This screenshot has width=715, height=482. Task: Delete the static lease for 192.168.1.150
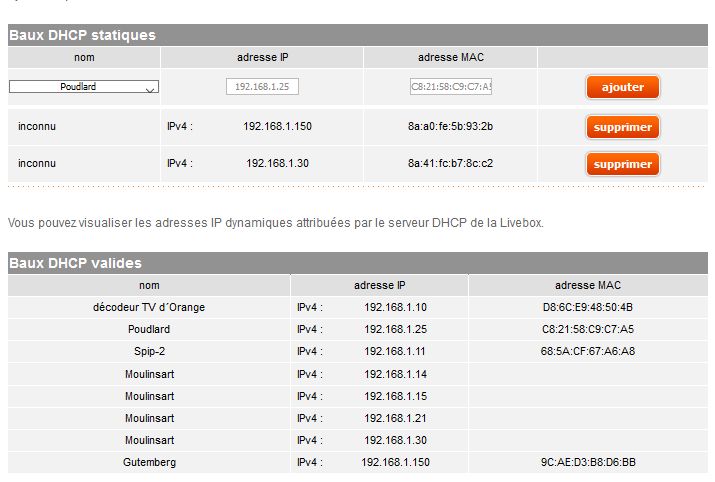click(x=622, y=127)
